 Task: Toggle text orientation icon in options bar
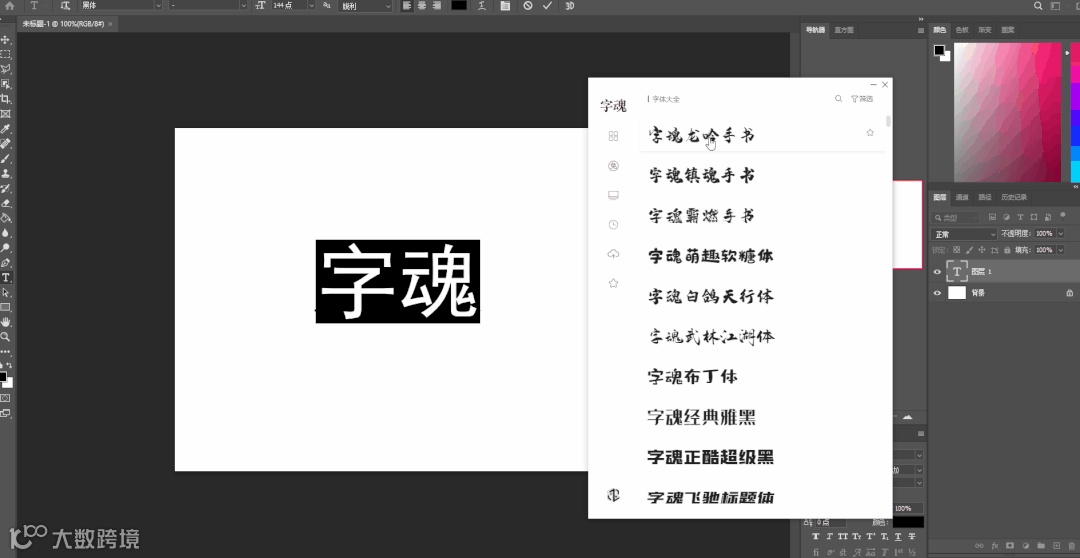(x=65, y=6)
